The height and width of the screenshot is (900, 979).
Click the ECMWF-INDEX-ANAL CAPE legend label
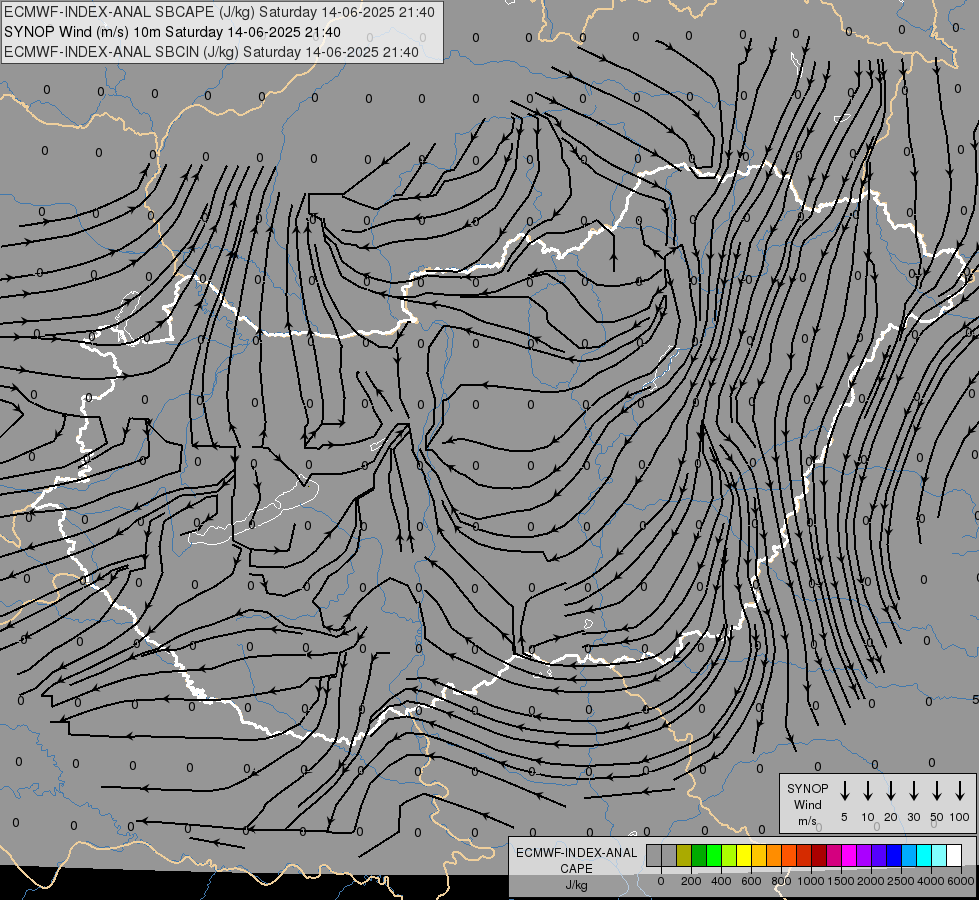[576, 860]
